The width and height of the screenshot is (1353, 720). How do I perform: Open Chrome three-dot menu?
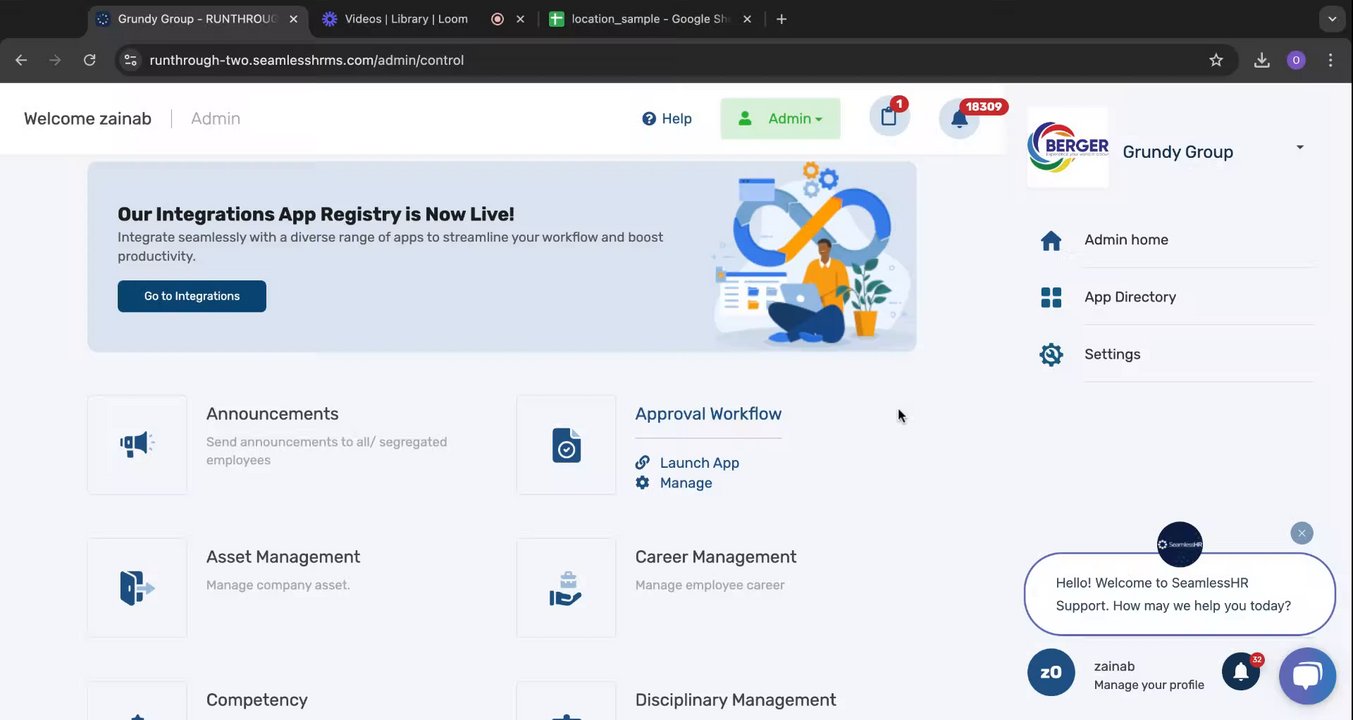tap(1330, 60)
